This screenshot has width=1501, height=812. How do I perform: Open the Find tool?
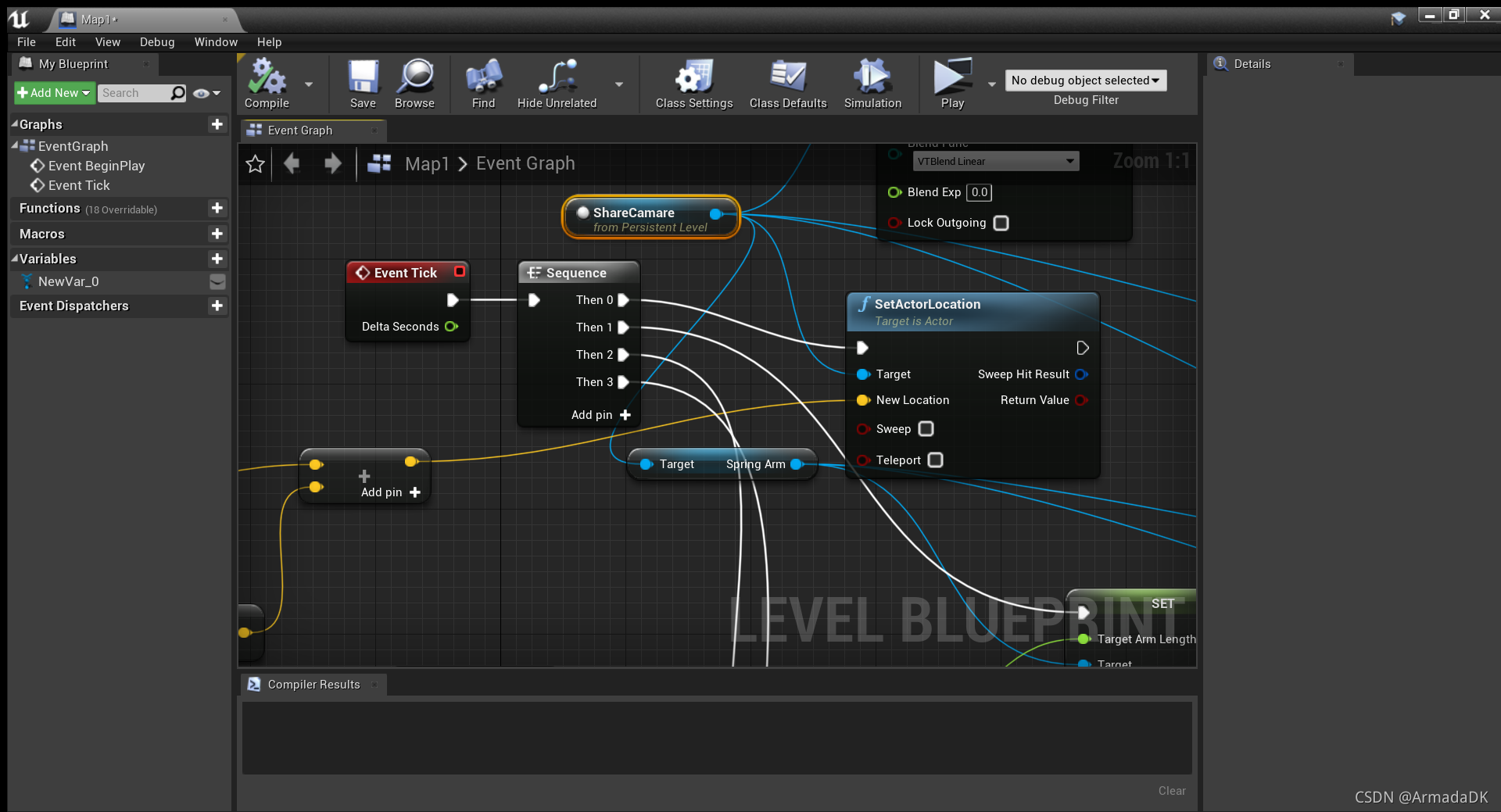pyautogui.click(x=483, y=84)
